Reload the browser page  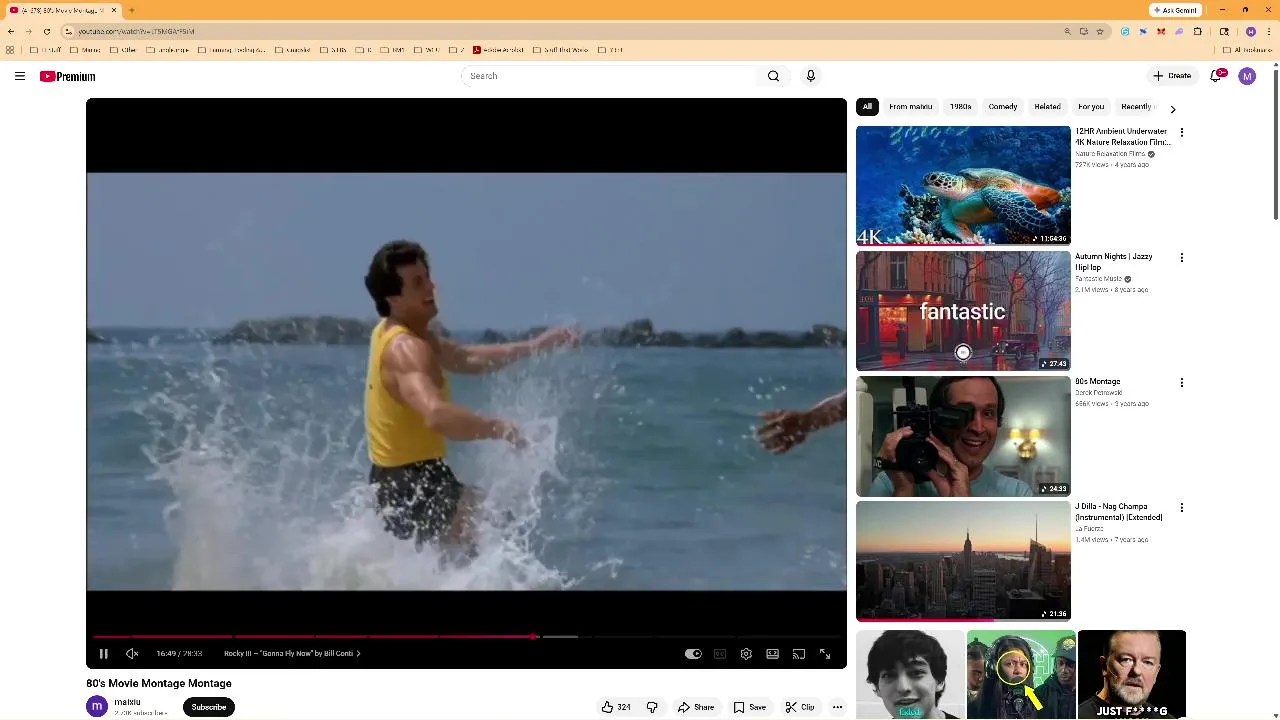tap(47, 31)
